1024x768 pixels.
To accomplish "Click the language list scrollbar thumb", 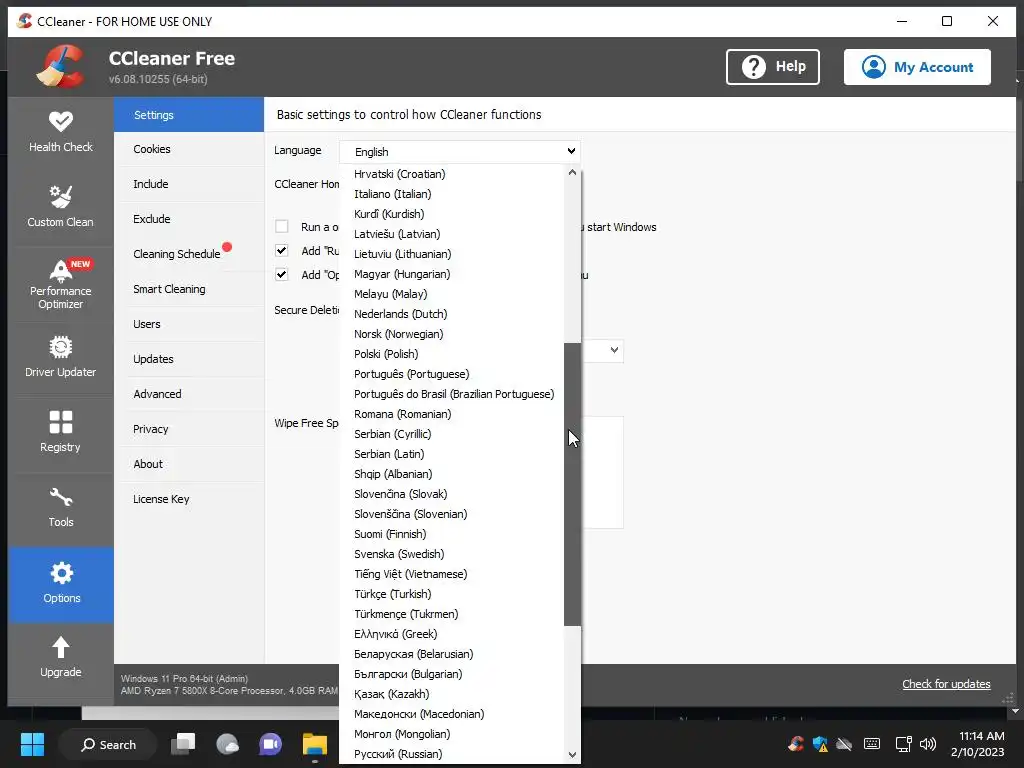I will coord(573,485).
